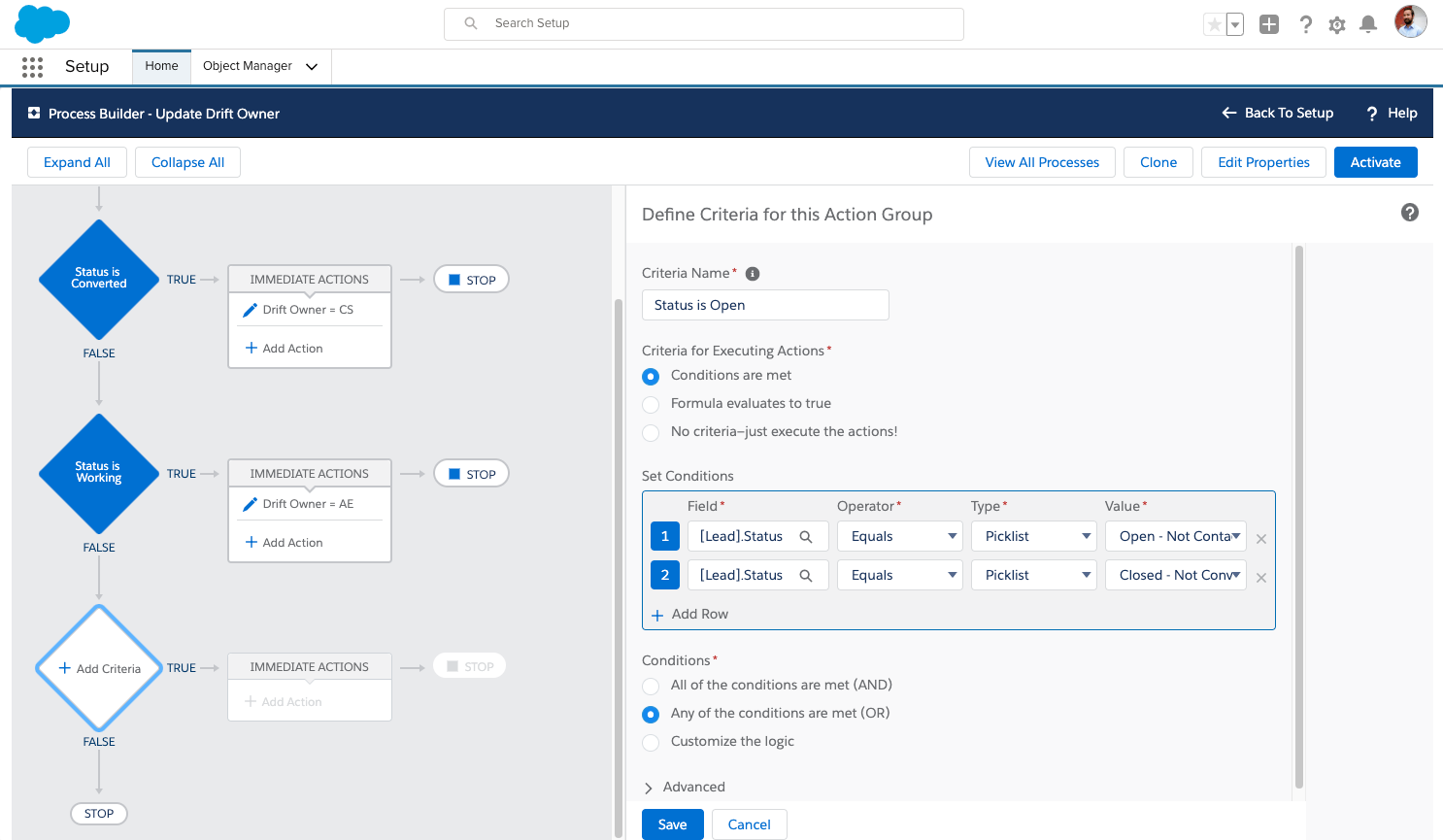
Task: Click in the Search Setup field
Action: point(704,24)
